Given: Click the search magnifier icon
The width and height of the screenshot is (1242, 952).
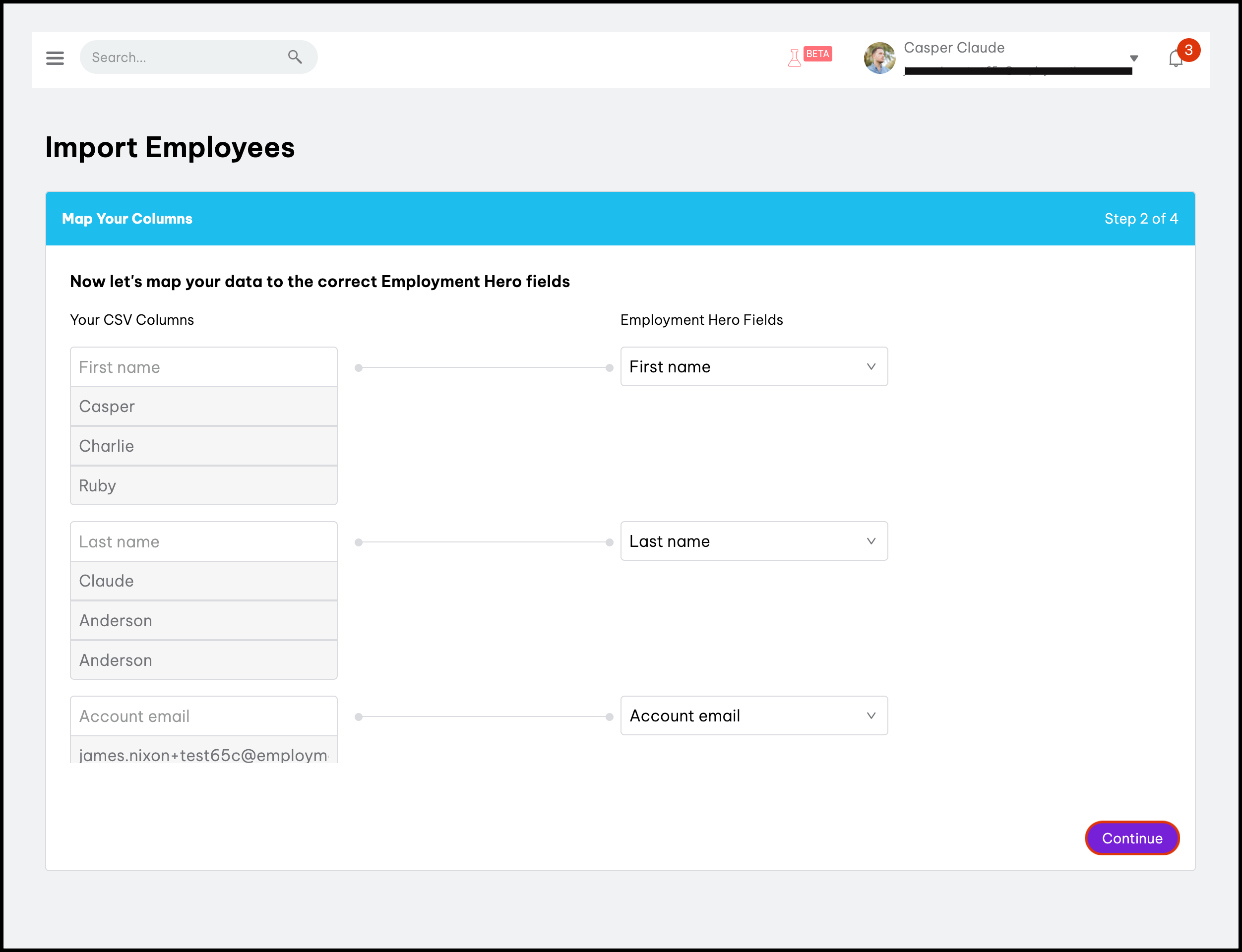Looking at the screenshot, I should pyautogui.click(x=295, y=57).
